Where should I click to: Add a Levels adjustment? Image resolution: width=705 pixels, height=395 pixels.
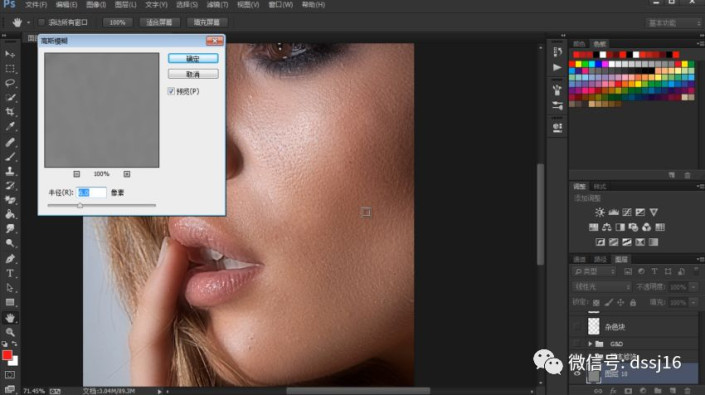[x=613, y=212]
